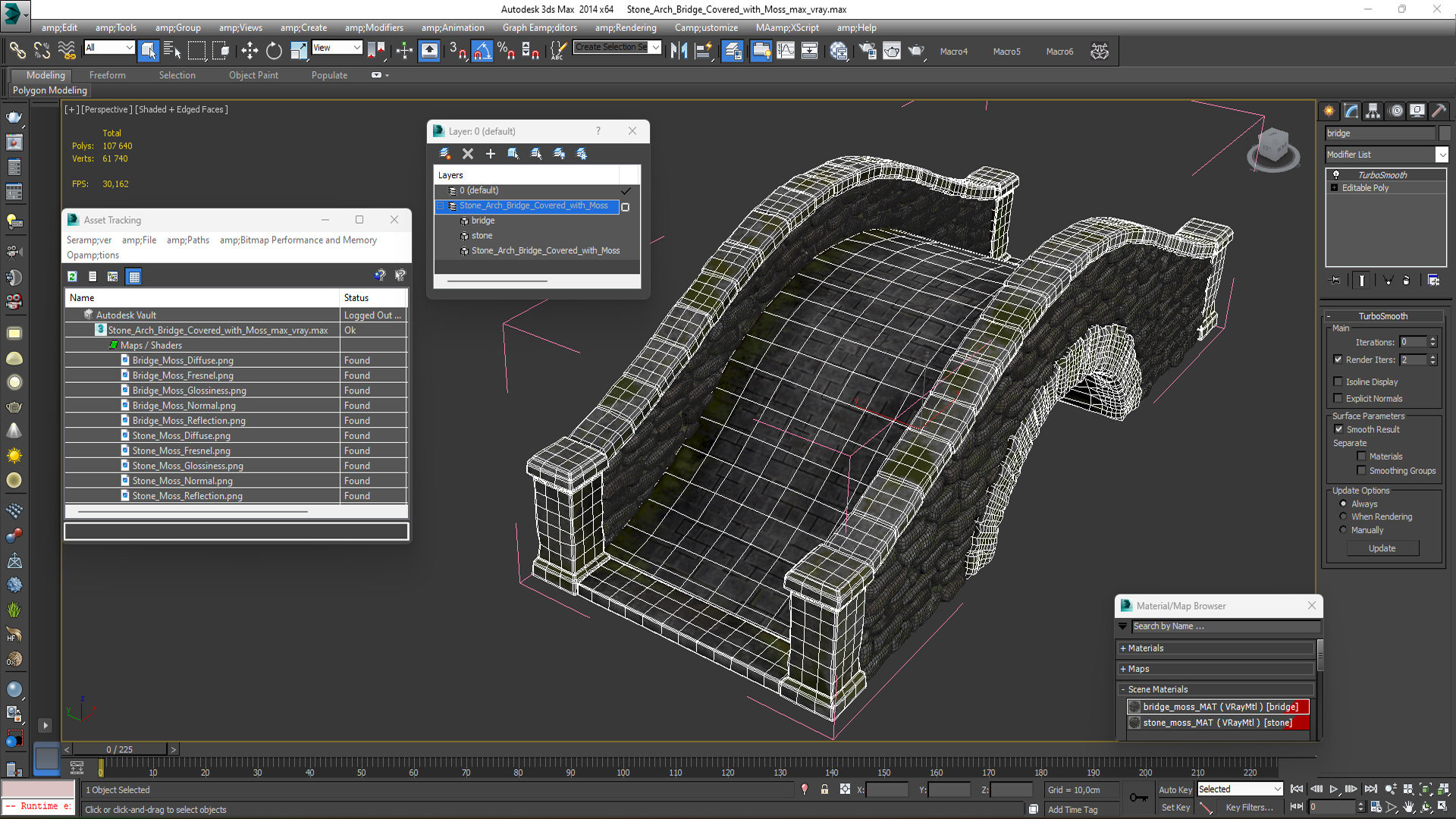Click the Mirror tool icon

[x=679, y=51]
